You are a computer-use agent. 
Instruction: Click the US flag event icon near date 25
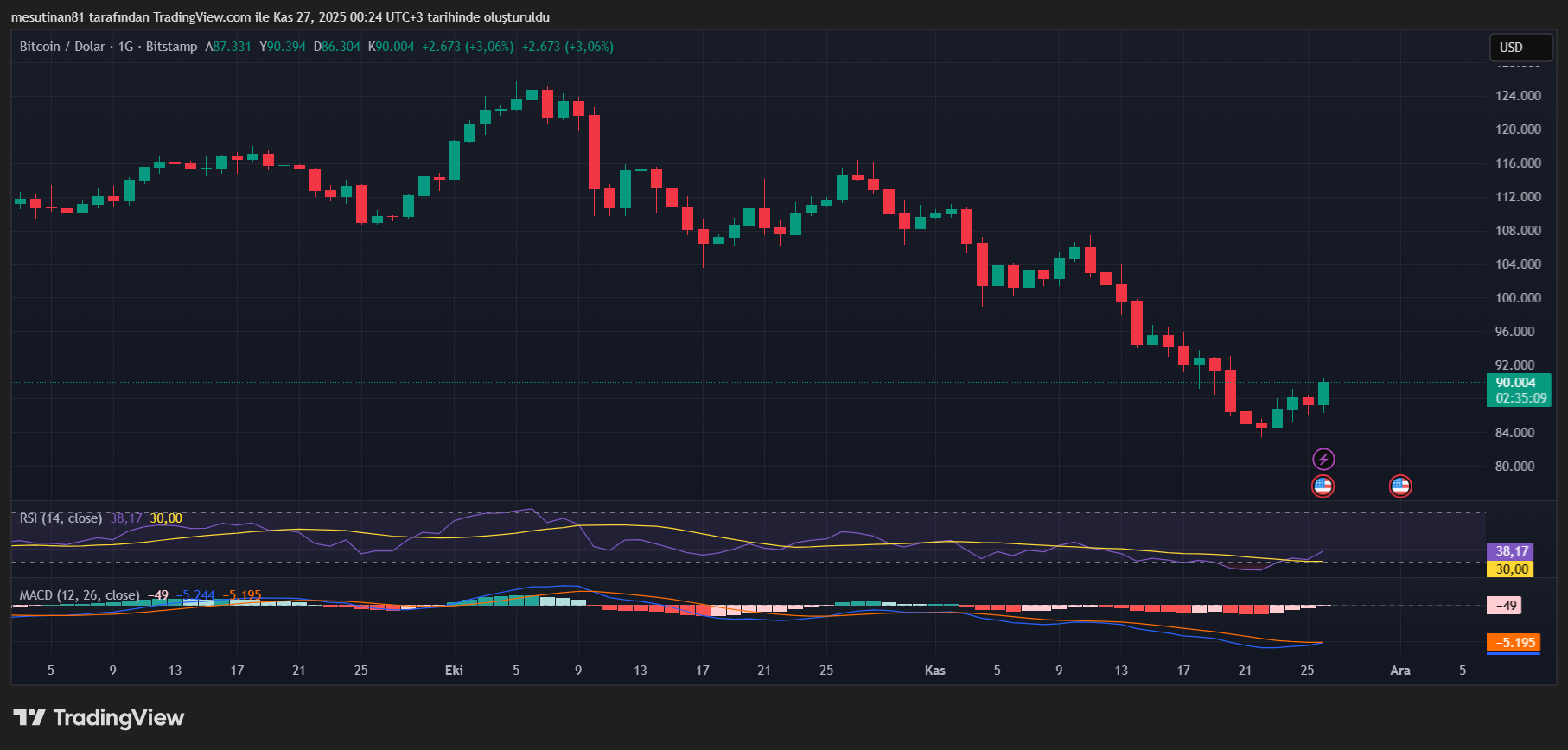click(1323, 486)
